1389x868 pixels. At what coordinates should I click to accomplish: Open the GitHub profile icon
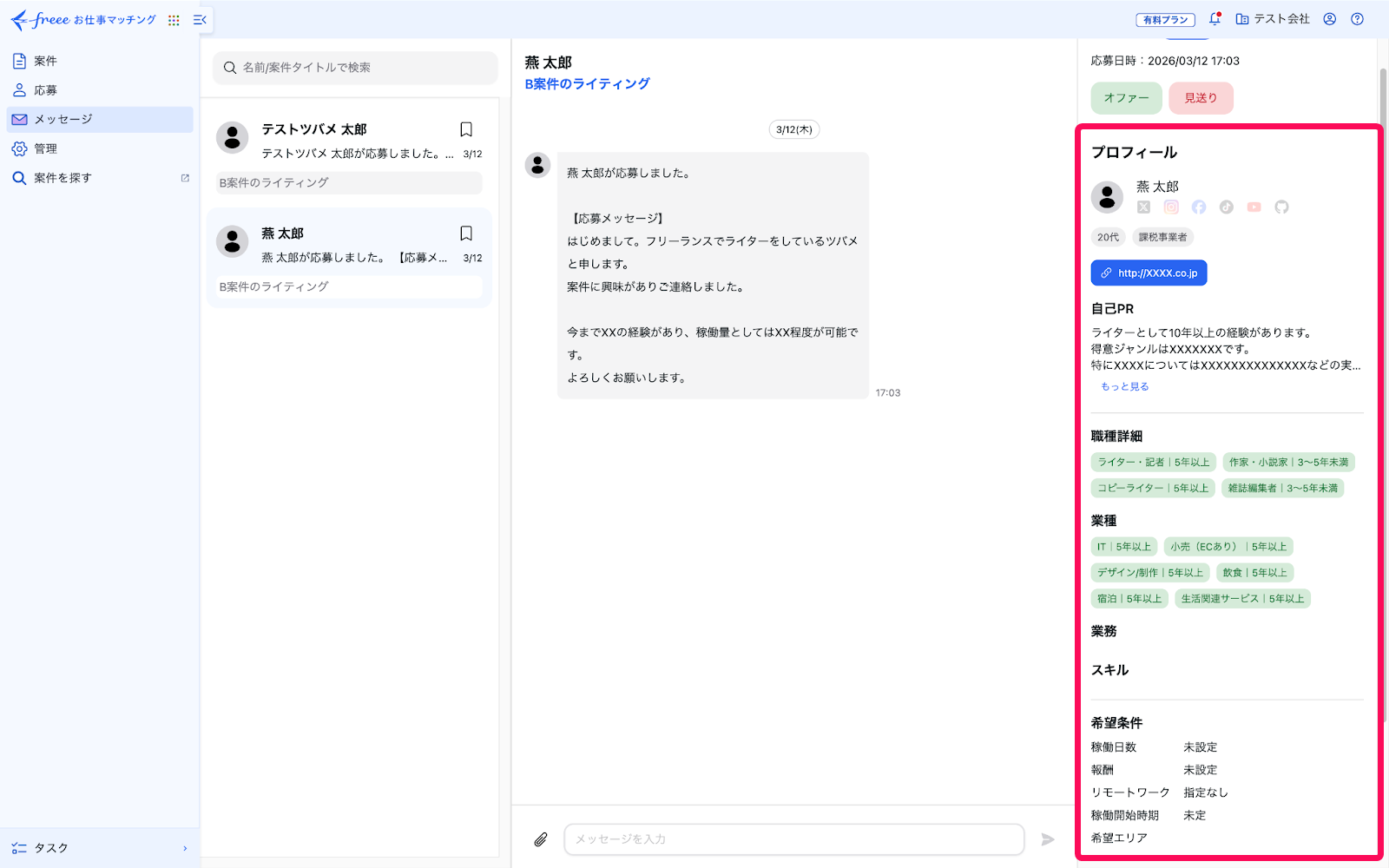1281,207
